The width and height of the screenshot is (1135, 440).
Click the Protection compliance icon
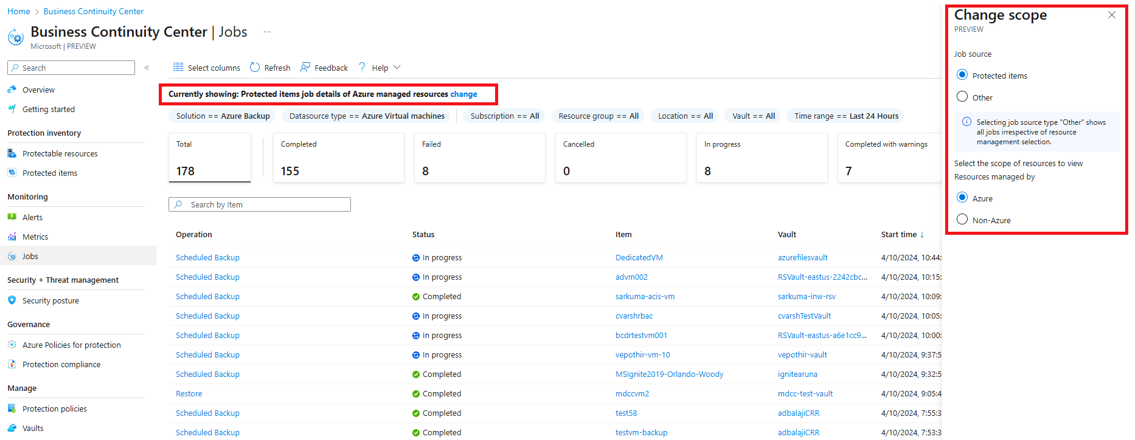coord(12,365)
